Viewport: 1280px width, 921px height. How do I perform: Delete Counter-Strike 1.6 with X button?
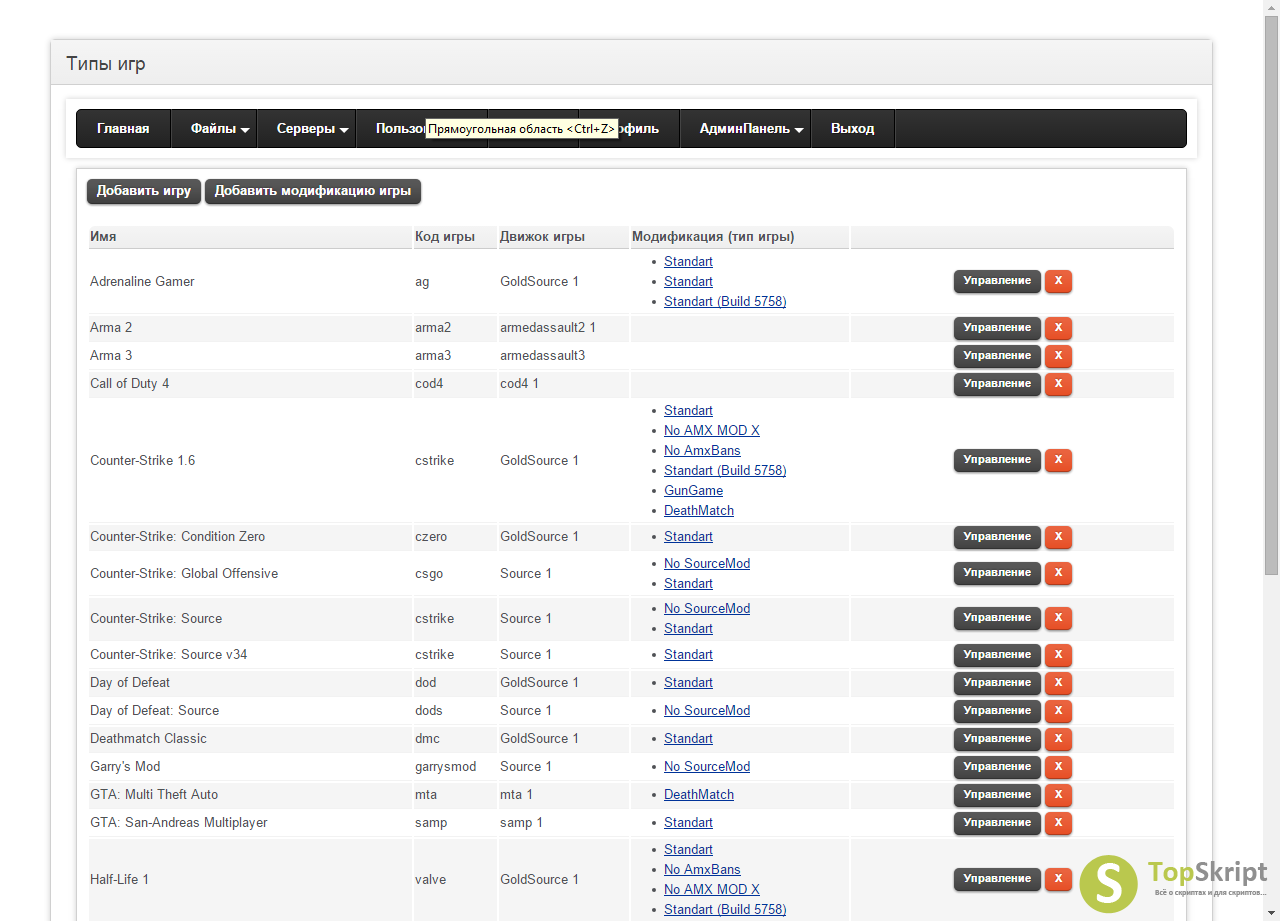1058,460
